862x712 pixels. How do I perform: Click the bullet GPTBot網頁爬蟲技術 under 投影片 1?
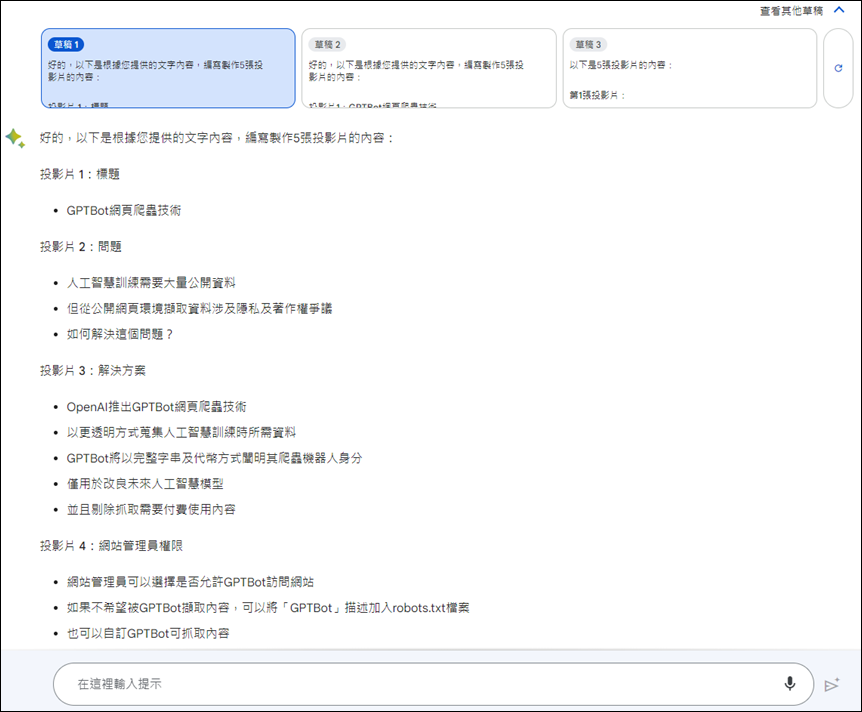pos(124,211)
